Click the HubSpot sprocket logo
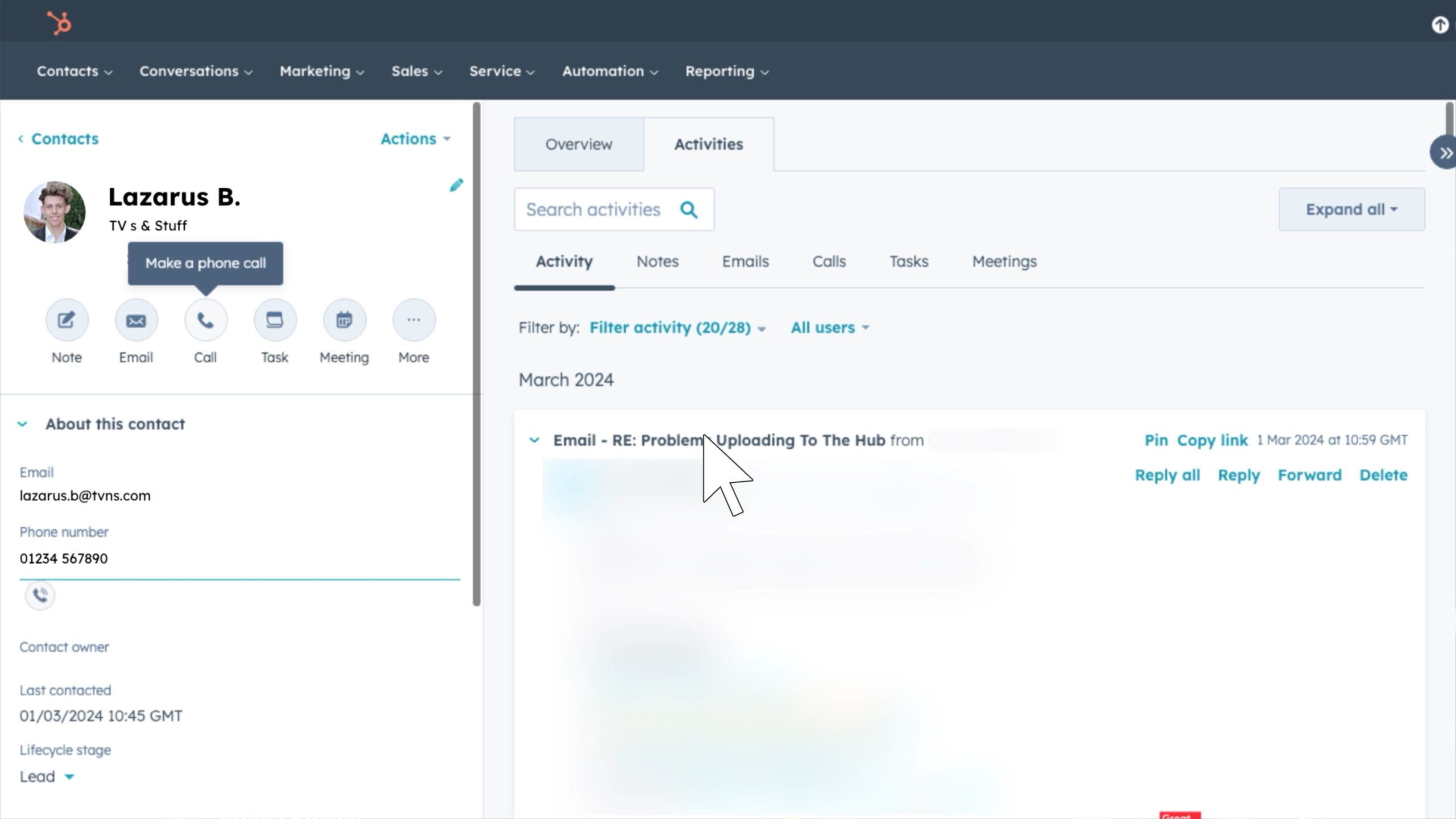 pyautogui.click(x=59, y=23)
